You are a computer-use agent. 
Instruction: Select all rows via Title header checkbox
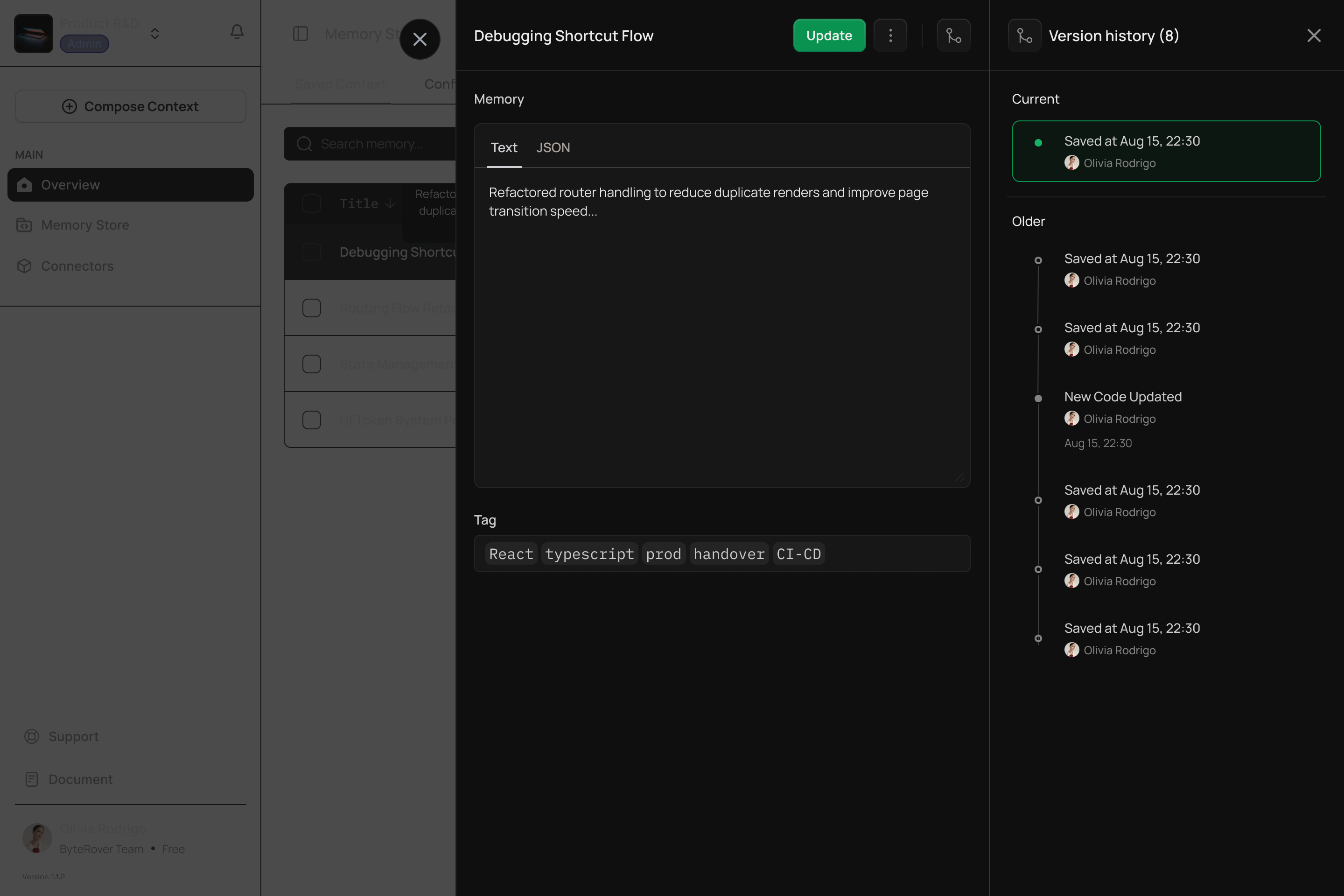(x=311, y=203)
